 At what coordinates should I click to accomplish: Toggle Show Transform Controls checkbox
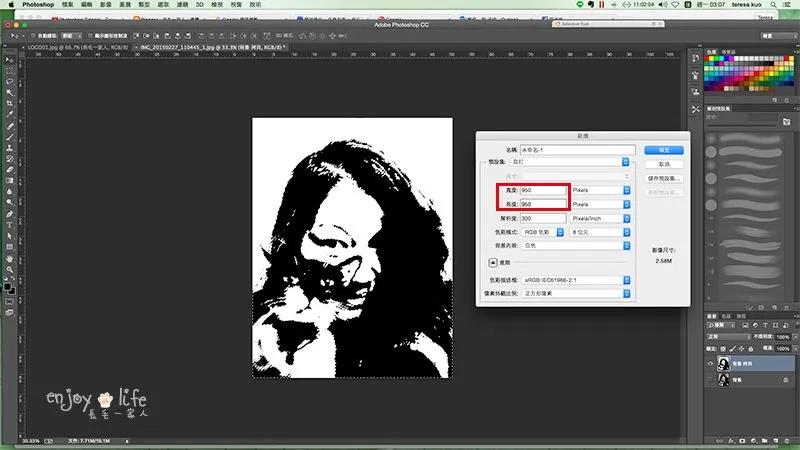pyautogui.click(x=90, y=36)
